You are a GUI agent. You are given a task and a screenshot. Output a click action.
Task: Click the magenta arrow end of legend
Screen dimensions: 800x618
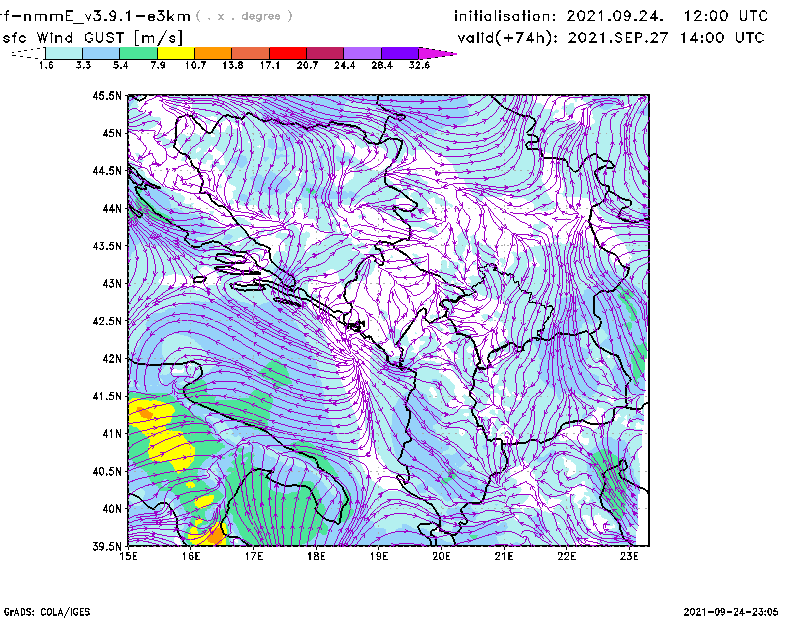click(437, 53)
